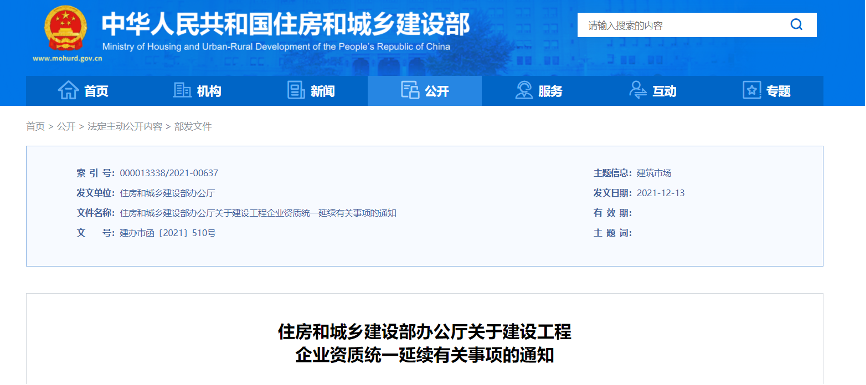The height and width of the screenshot is (385, 866).
Task: Open the 互动 navigation tab
Action: [x=652, y=91]
